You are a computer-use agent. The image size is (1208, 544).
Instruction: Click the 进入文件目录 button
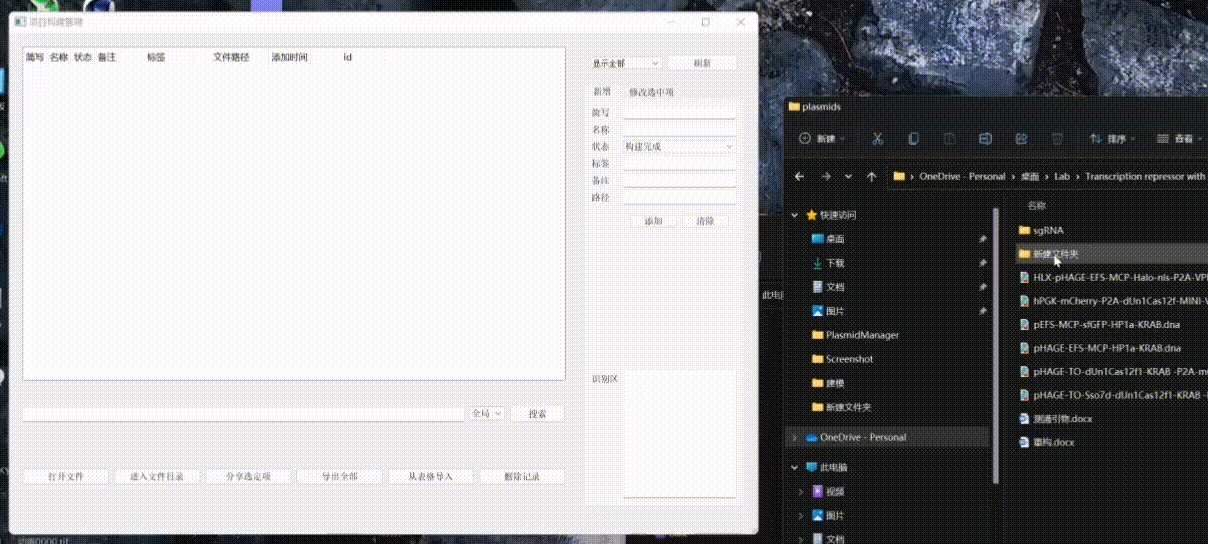157,476
